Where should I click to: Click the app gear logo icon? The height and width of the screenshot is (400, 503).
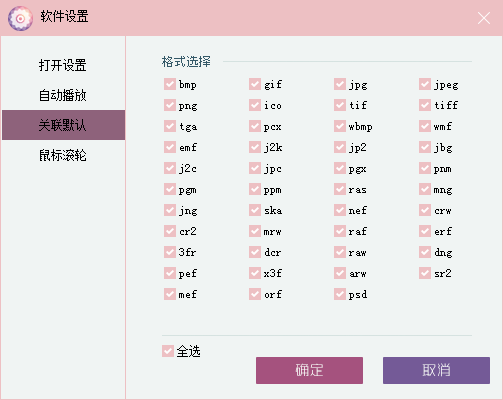(20, 18)
